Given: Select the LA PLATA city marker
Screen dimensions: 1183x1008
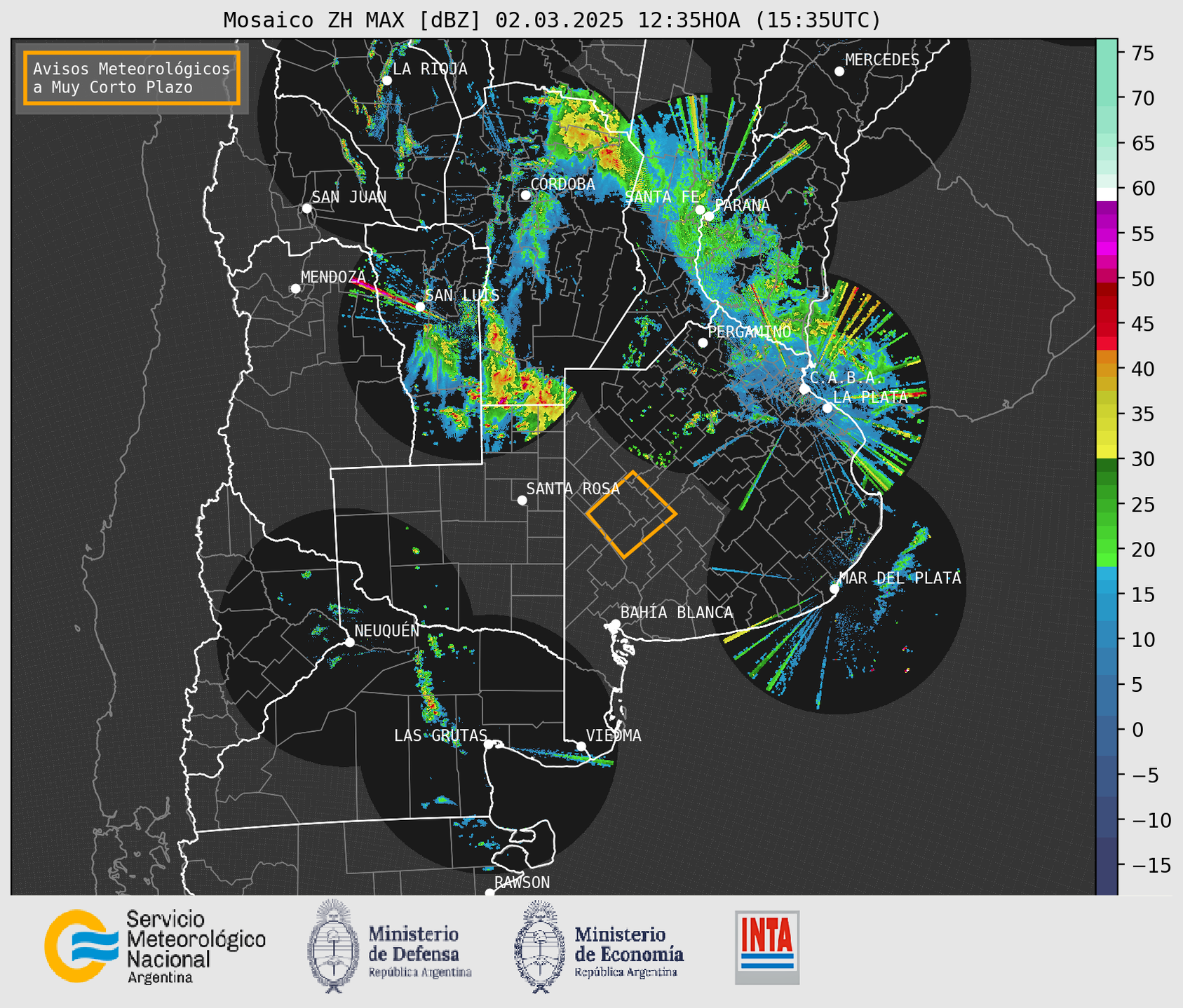Looking at the screenshot, I should (827, 408).
